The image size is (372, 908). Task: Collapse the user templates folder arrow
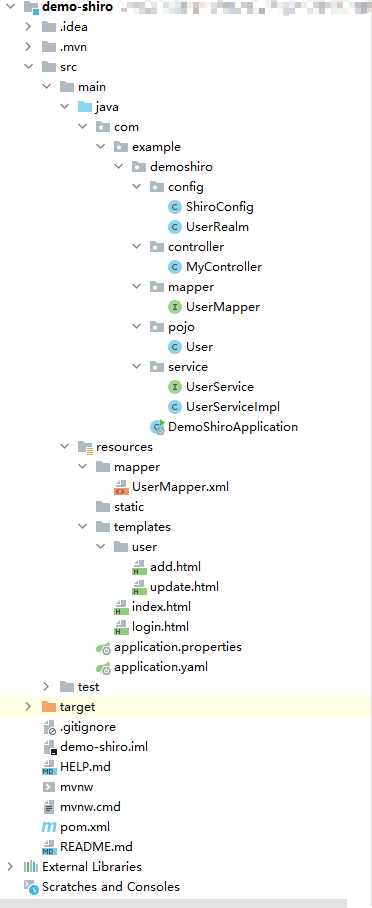click(x=100, y=547)
